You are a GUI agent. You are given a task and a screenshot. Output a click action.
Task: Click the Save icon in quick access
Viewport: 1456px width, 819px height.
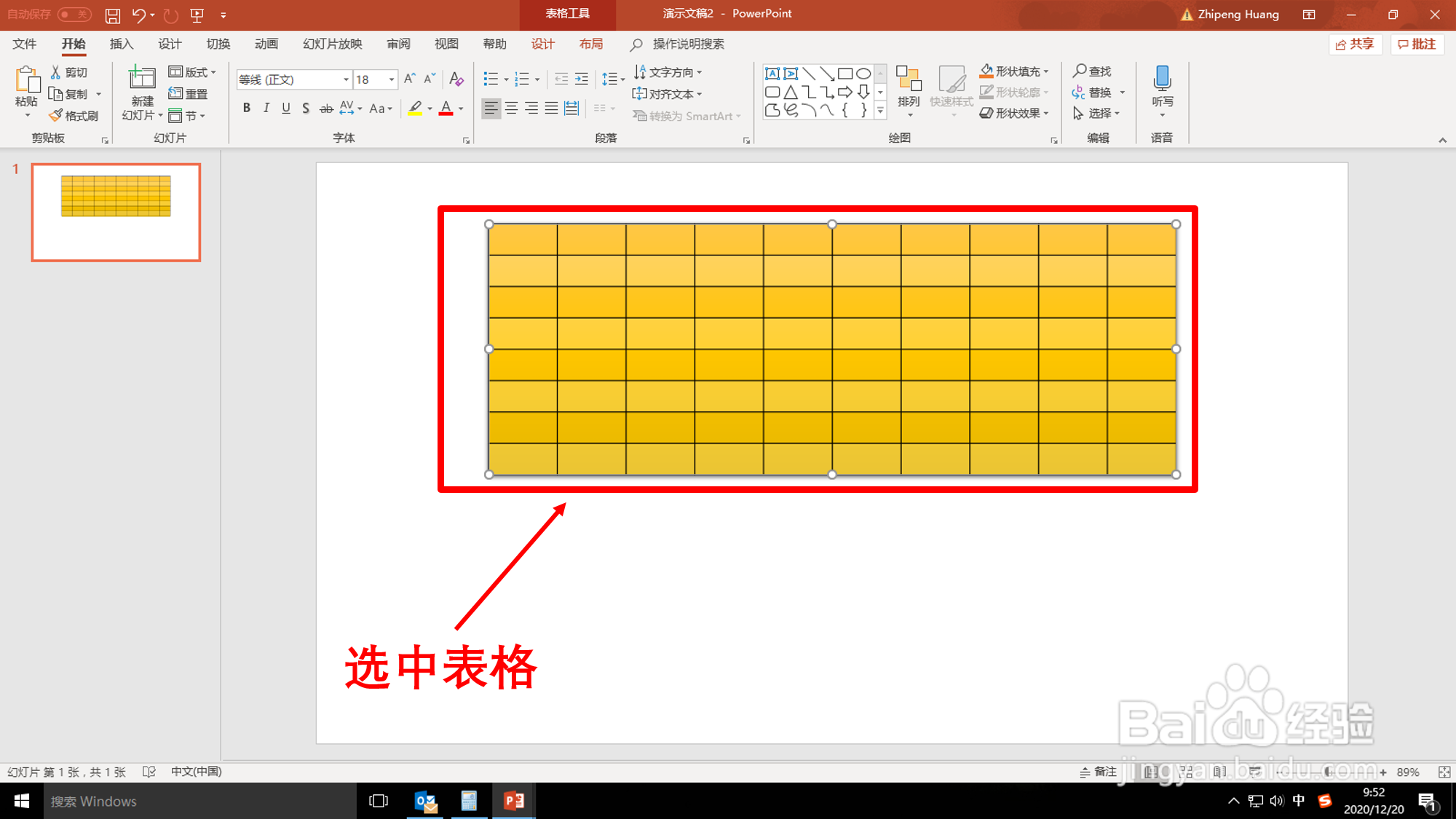pyautogui.click(x=113, y=15)
